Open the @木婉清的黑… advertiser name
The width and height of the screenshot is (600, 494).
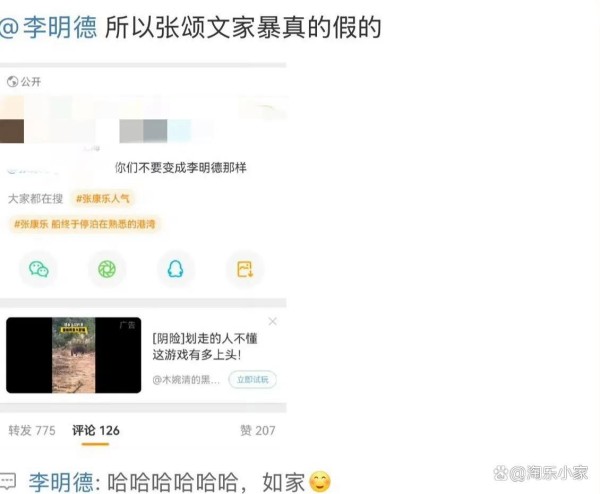coord(186,380)
